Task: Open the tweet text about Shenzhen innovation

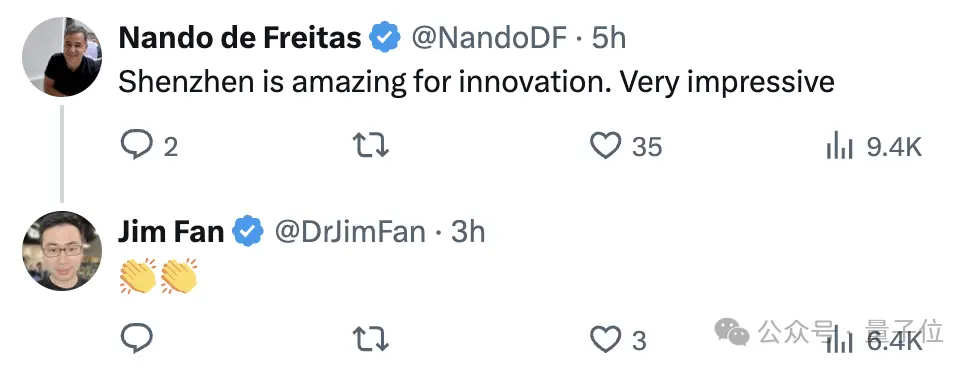Action: (x=476, y=83)
